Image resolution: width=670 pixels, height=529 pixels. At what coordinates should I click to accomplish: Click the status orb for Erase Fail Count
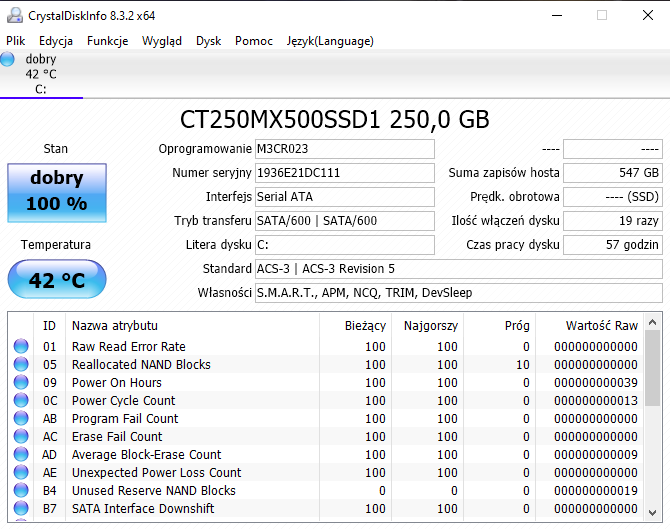21,436
